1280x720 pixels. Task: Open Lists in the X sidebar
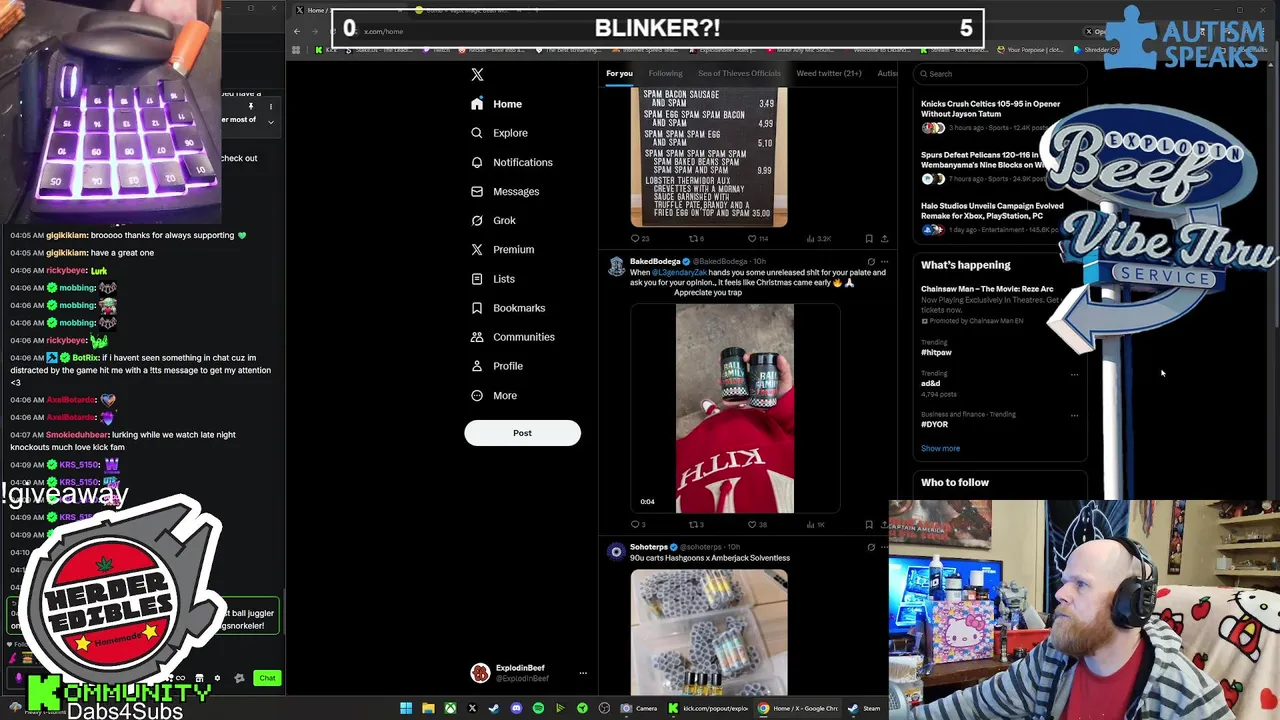click(x=493, y=279)
